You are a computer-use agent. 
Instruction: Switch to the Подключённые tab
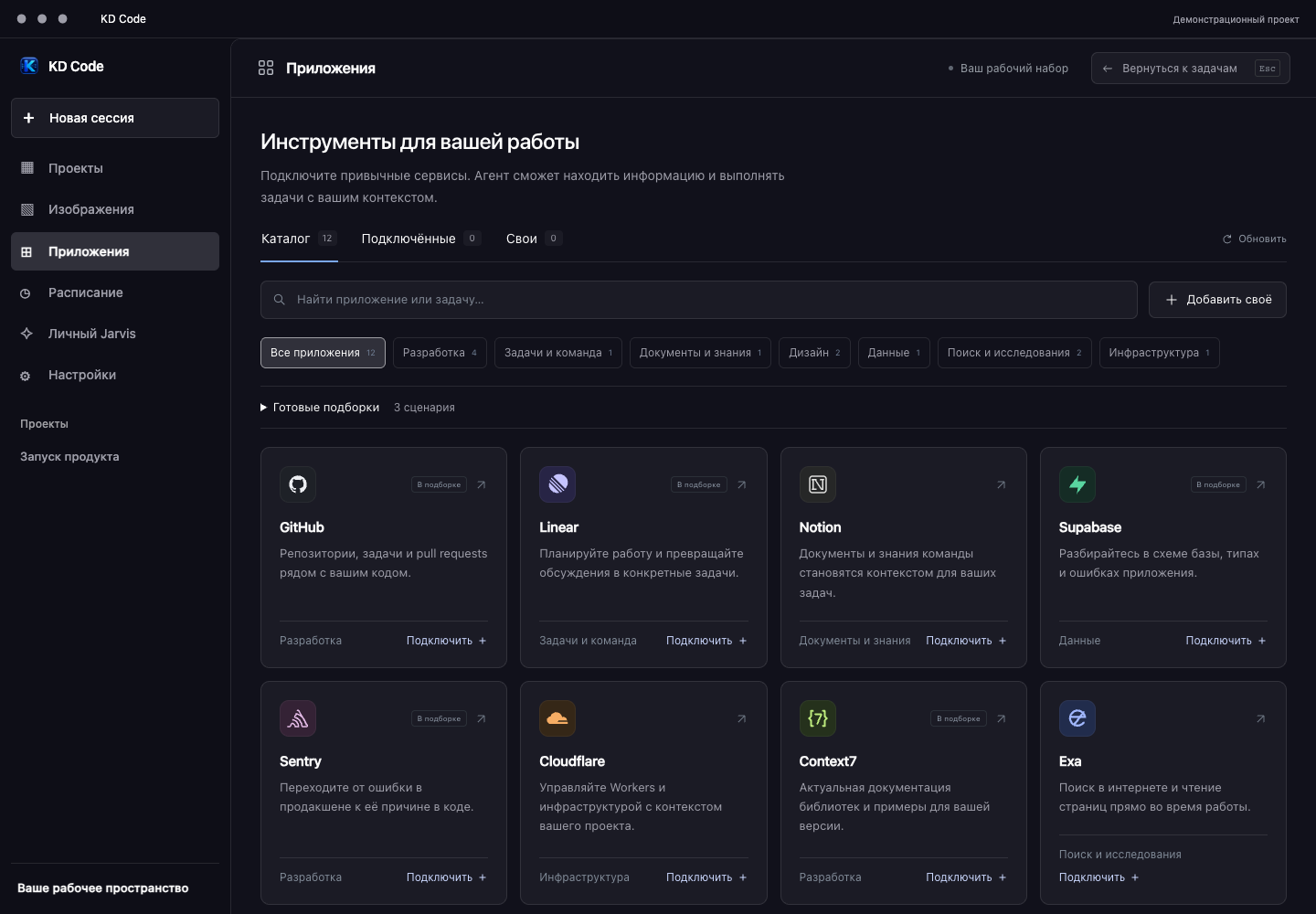420,239
